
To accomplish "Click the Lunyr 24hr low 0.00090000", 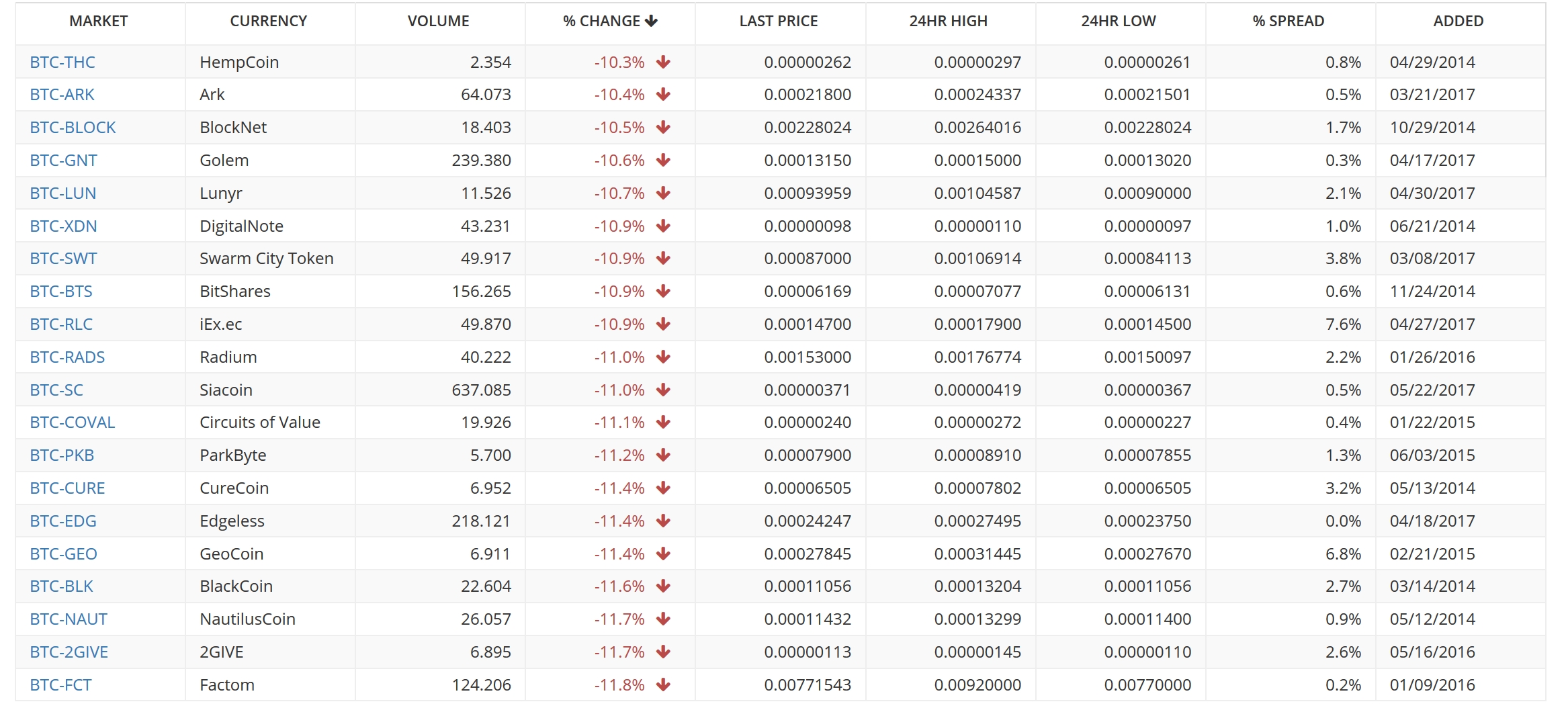I will 1147,193.
